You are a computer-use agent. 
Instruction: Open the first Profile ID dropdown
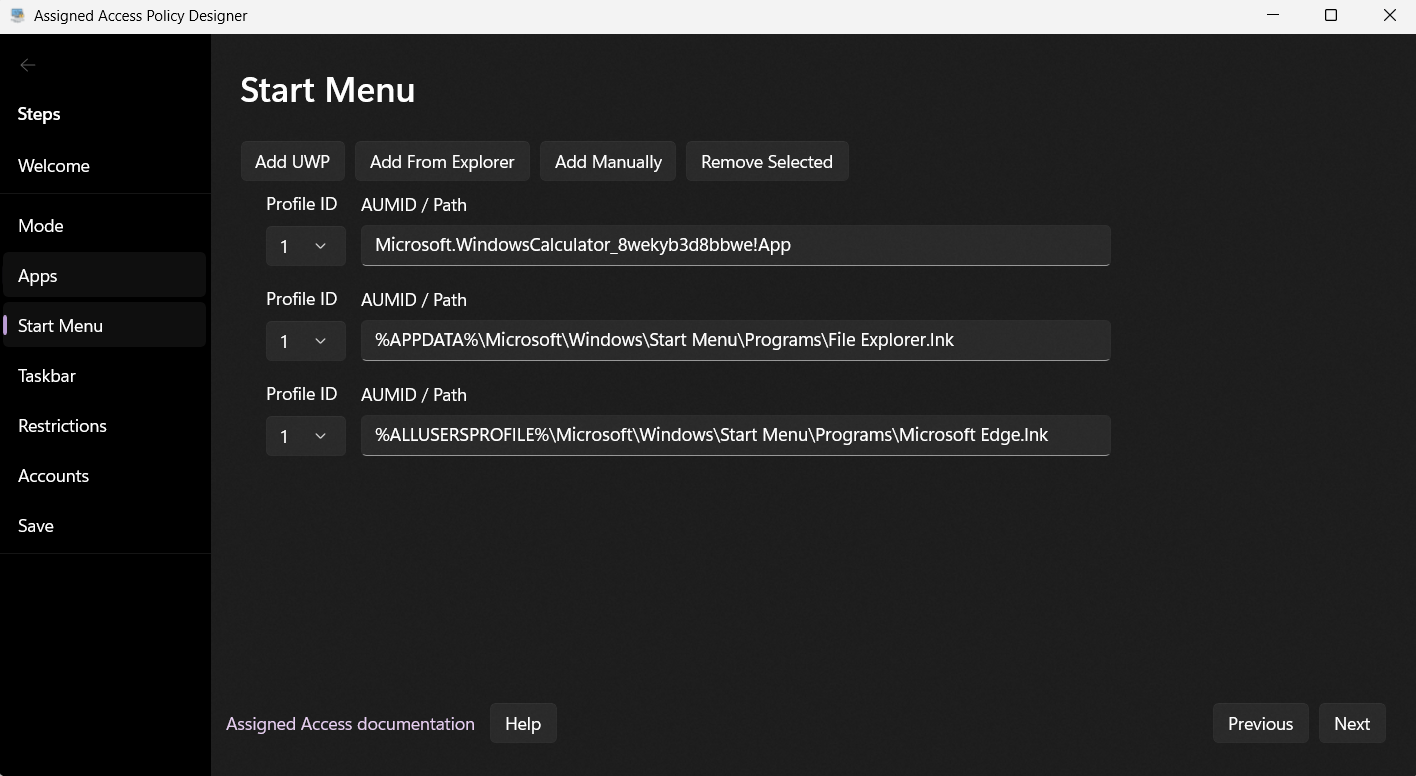(x=305, y=245)
